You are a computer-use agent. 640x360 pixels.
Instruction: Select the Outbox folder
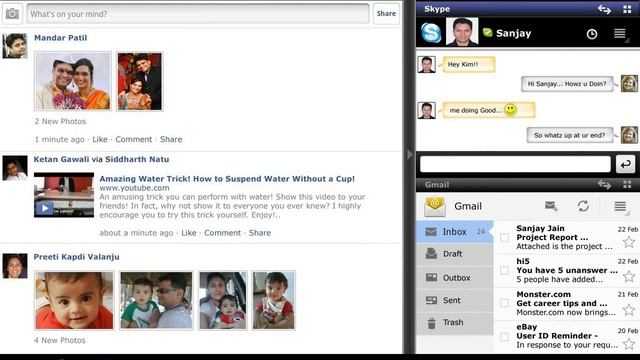point(455,278)
